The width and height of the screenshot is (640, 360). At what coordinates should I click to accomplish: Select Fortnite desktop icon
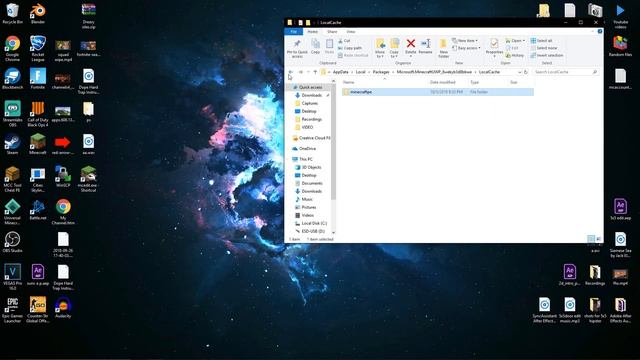tap(38, 79)
